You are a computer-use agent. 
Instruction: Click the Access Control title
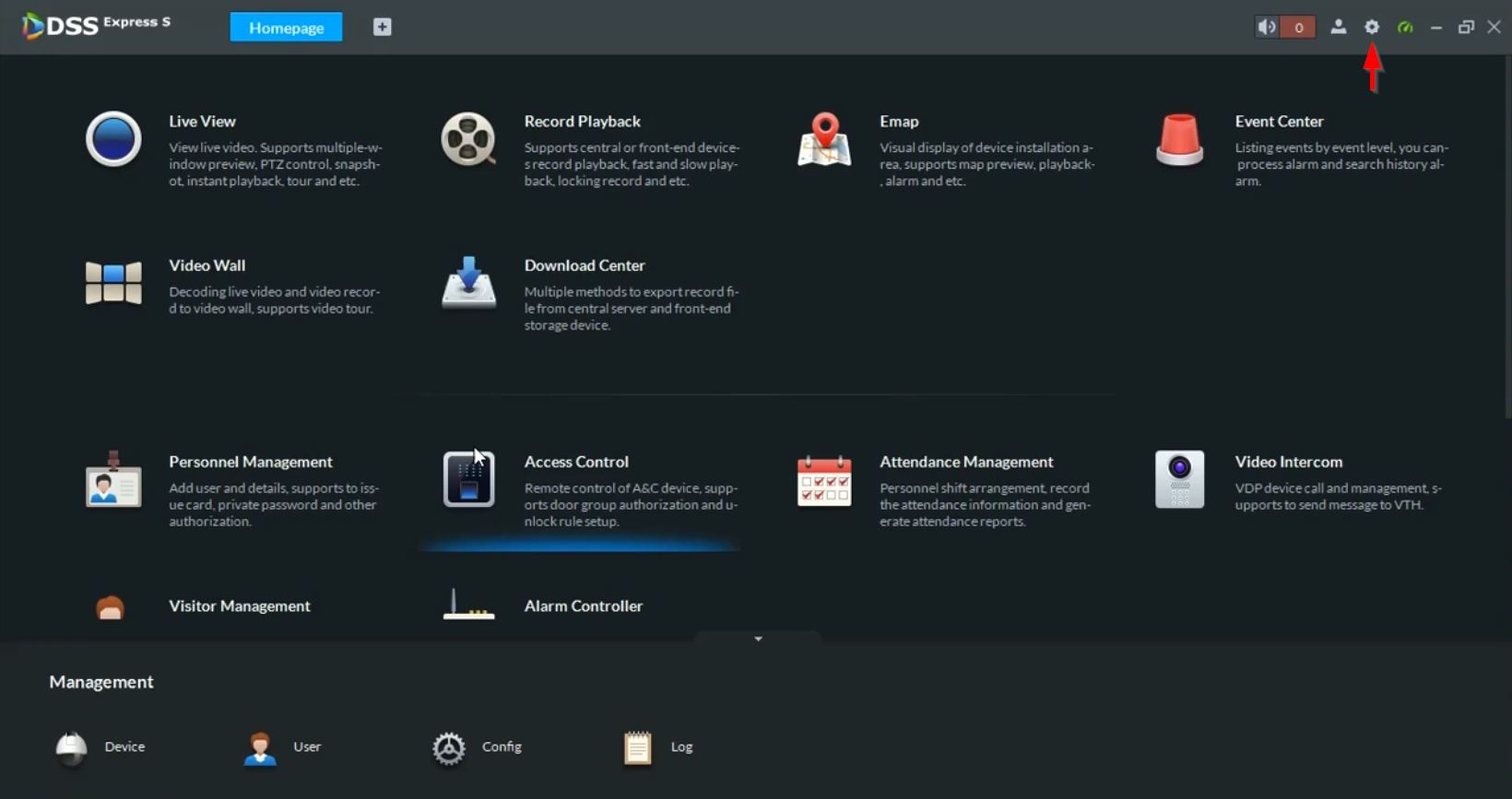click(576, 461)
